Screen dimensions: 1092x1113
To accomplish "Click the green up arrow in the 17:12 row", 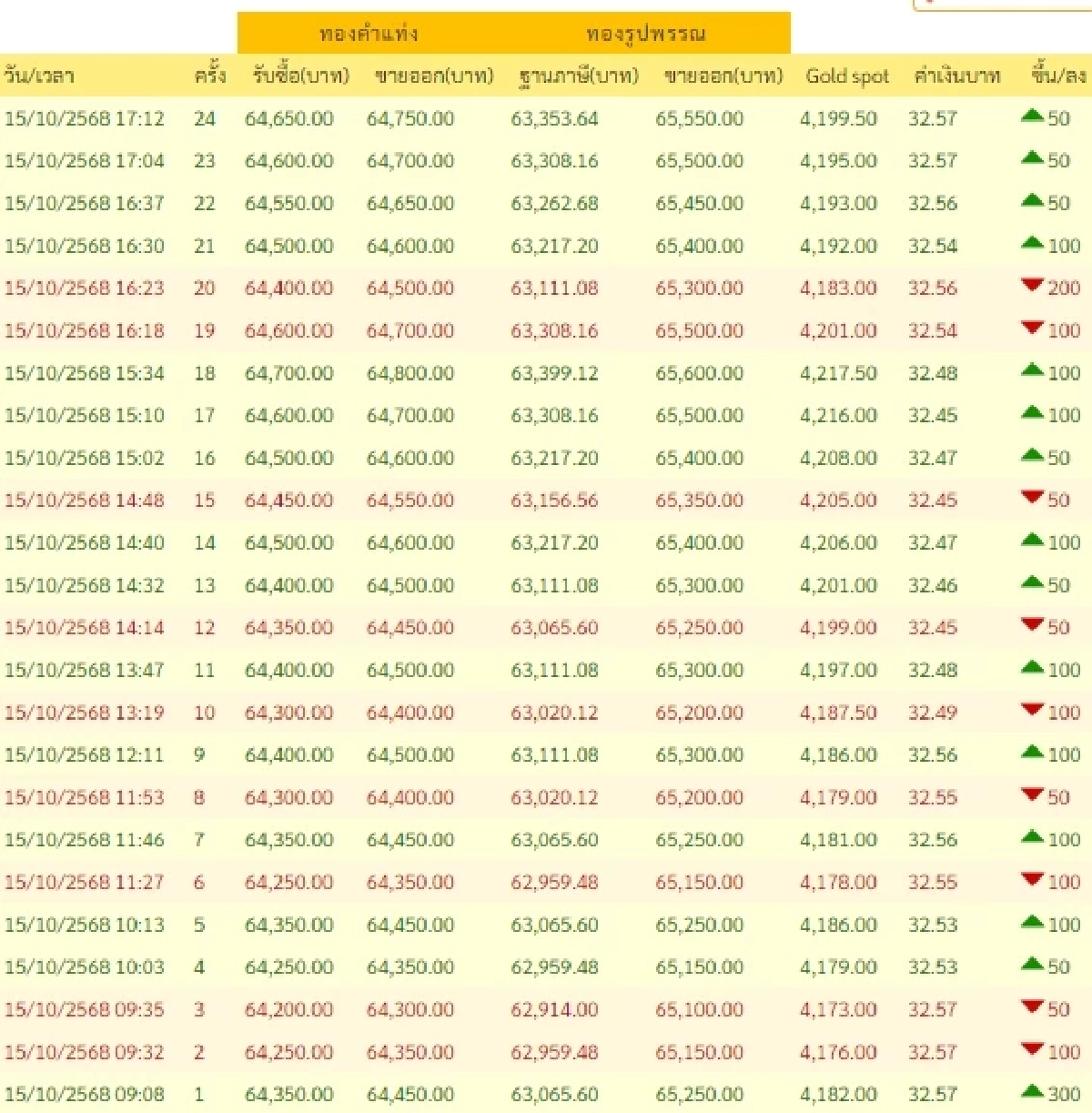I will pos(1032,116).
